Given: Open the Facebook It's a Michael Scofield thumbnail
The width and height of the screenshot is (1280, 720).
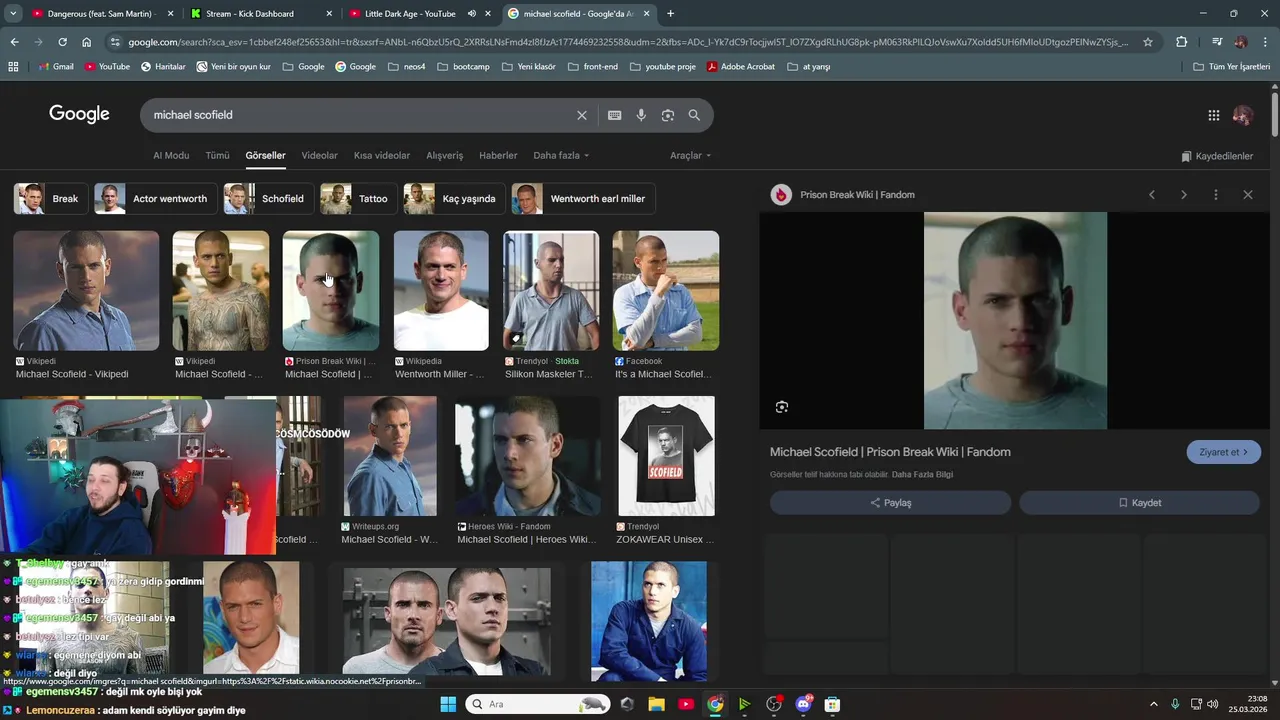Looking at the screenshot, I should click(x=666, y=291).
